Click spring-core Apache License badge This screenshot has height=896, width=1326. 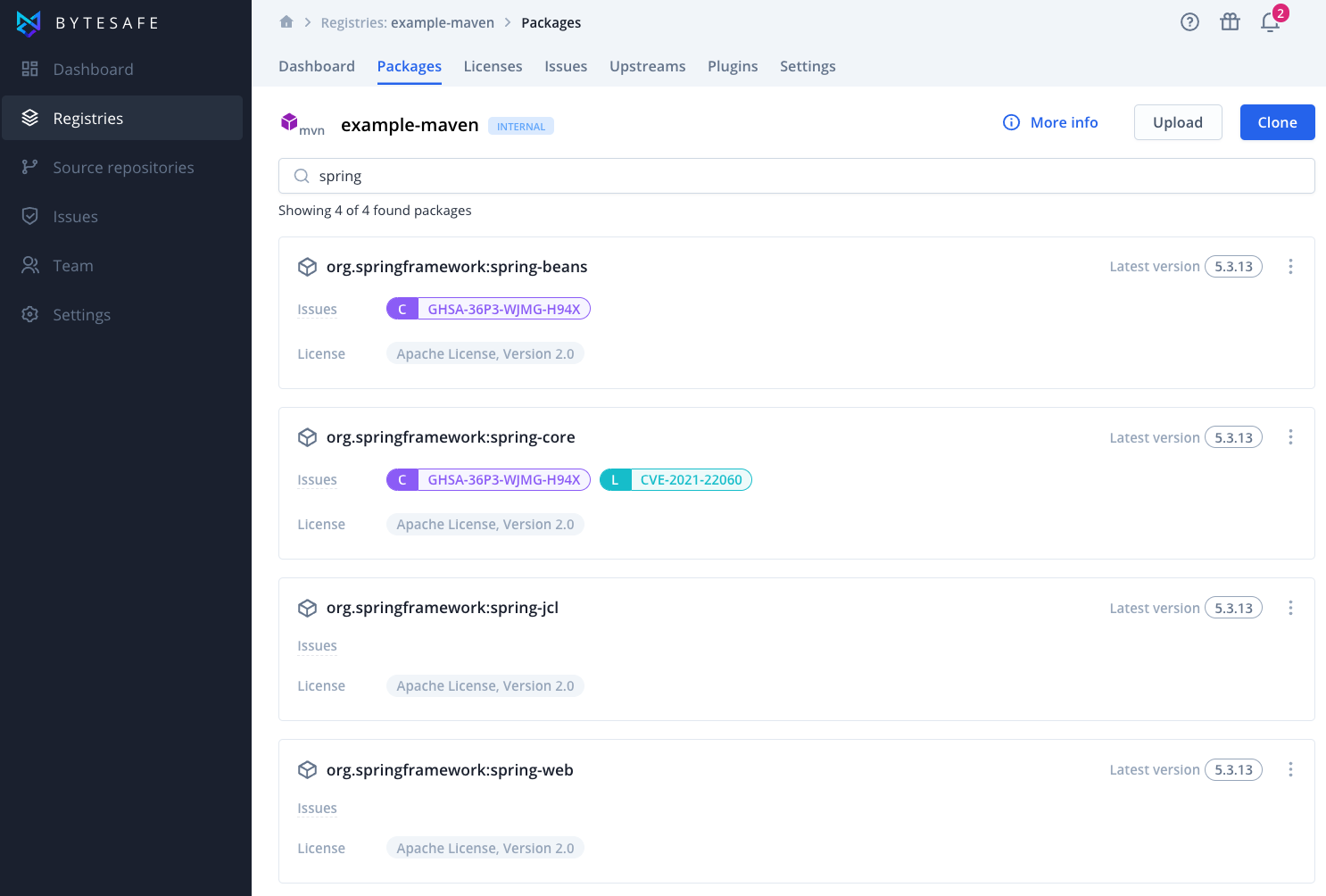(485, 525)
